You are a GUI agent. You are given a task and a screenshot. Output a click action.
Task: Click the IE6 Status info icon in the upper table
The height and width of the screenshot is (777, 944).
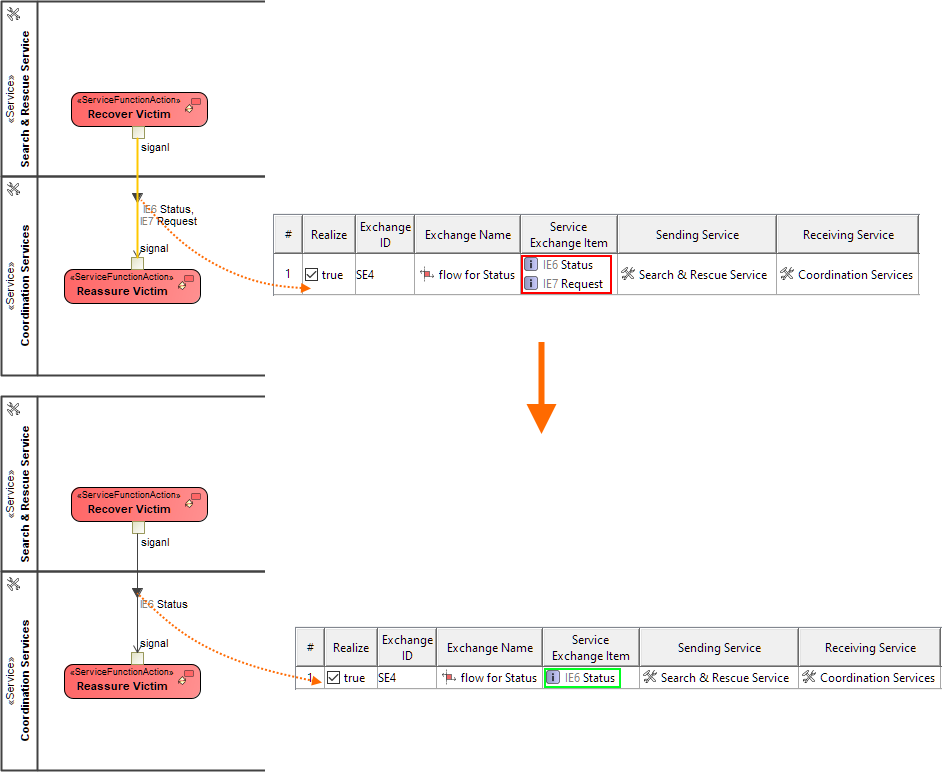pos(531,264)
